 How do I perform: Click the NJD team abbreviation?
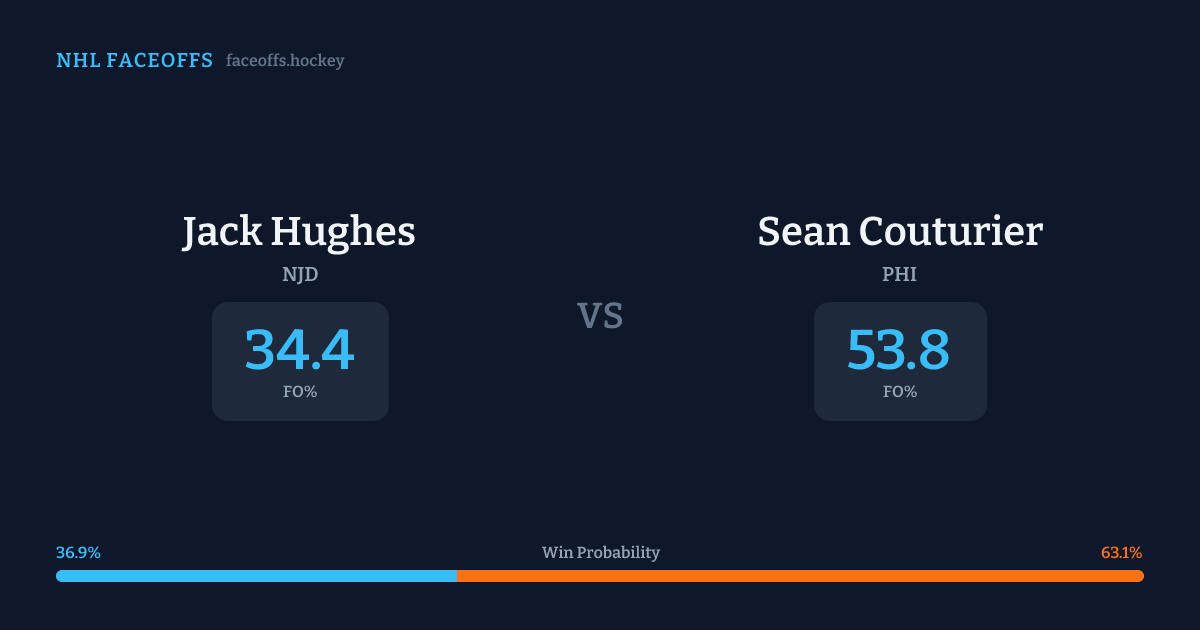[300, 274]
